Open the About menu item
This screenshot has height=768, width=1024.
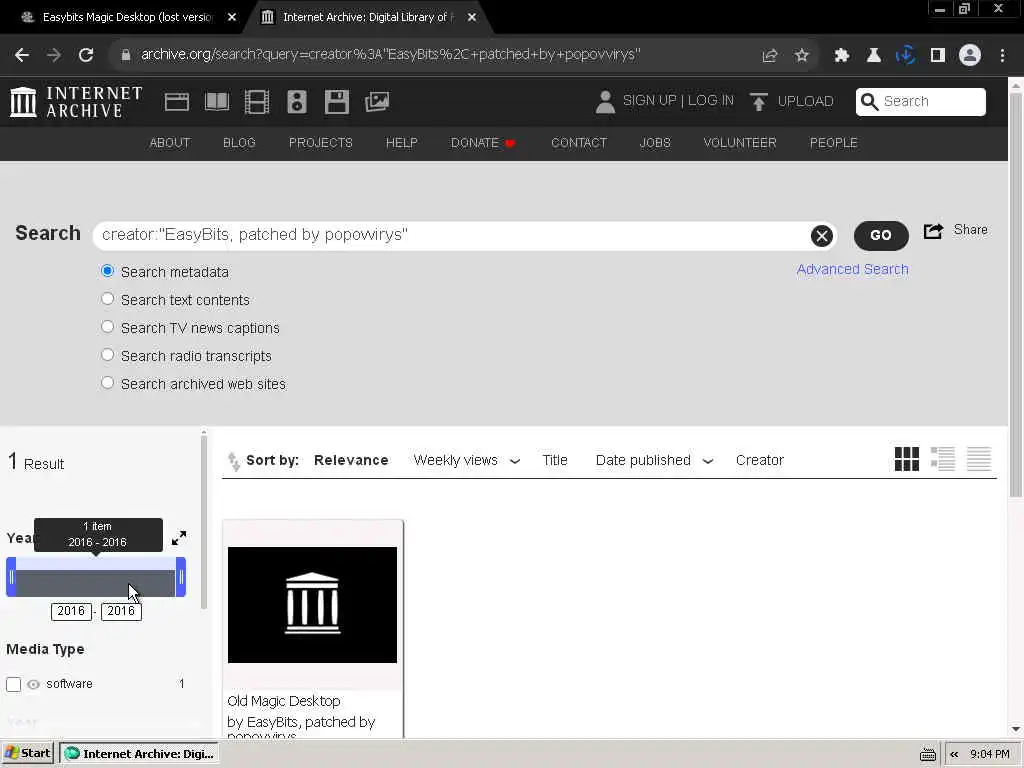(170, 143)
